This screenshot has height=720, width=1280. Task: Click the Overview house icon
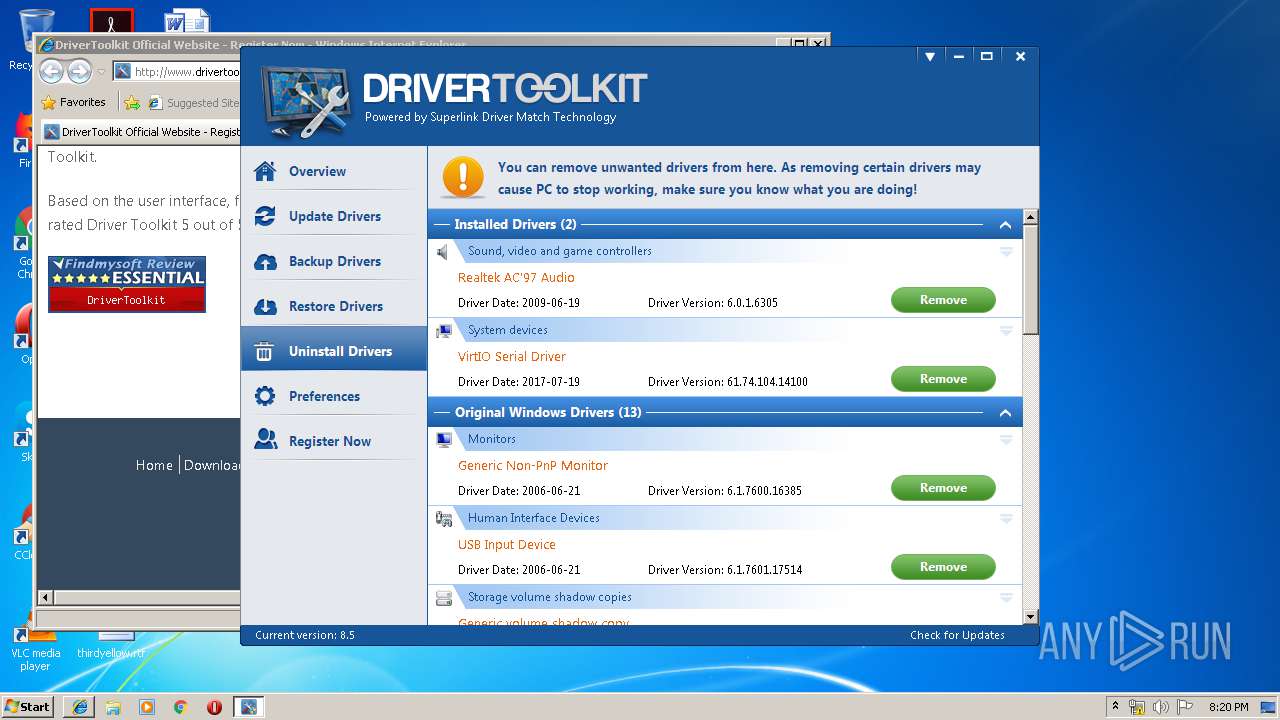coord(265,171)
